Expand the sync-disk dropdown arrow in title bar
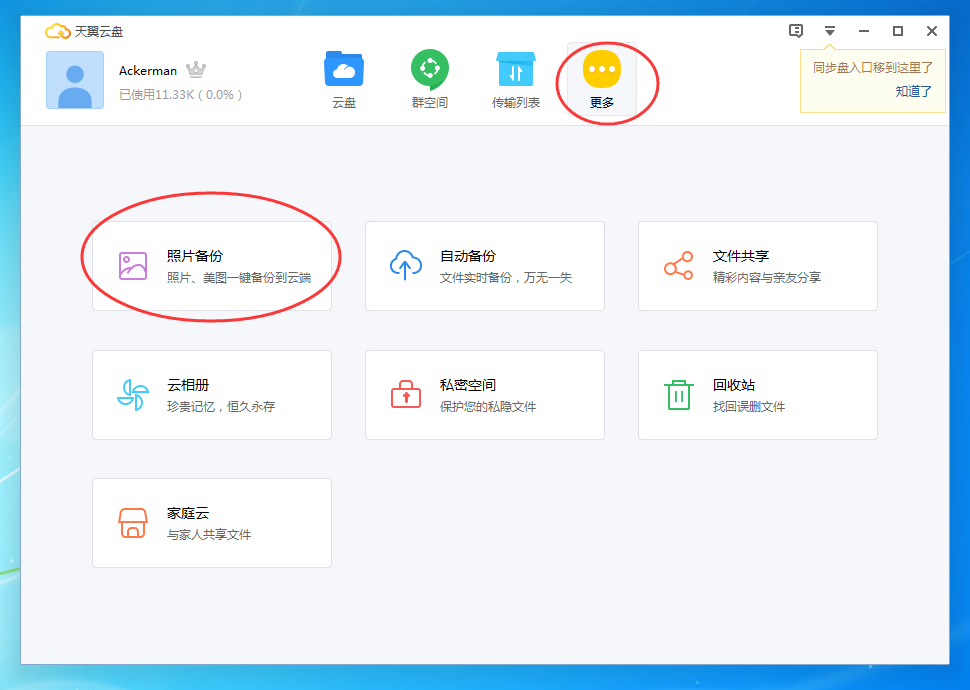The height and width of the screenshot is (690, 970). pos(830,31)
